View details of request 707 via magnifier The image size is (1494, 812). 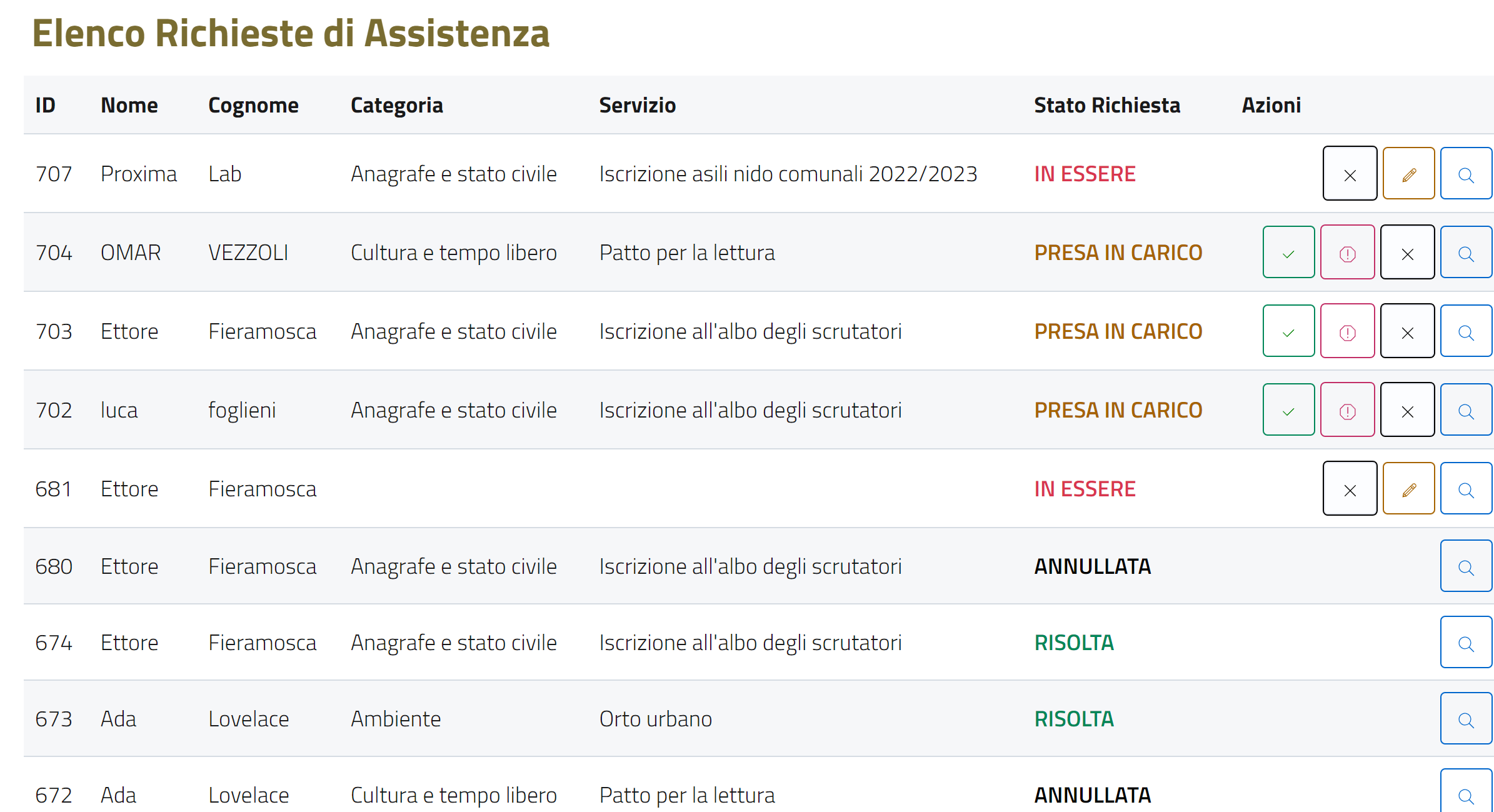(1466, 174)
